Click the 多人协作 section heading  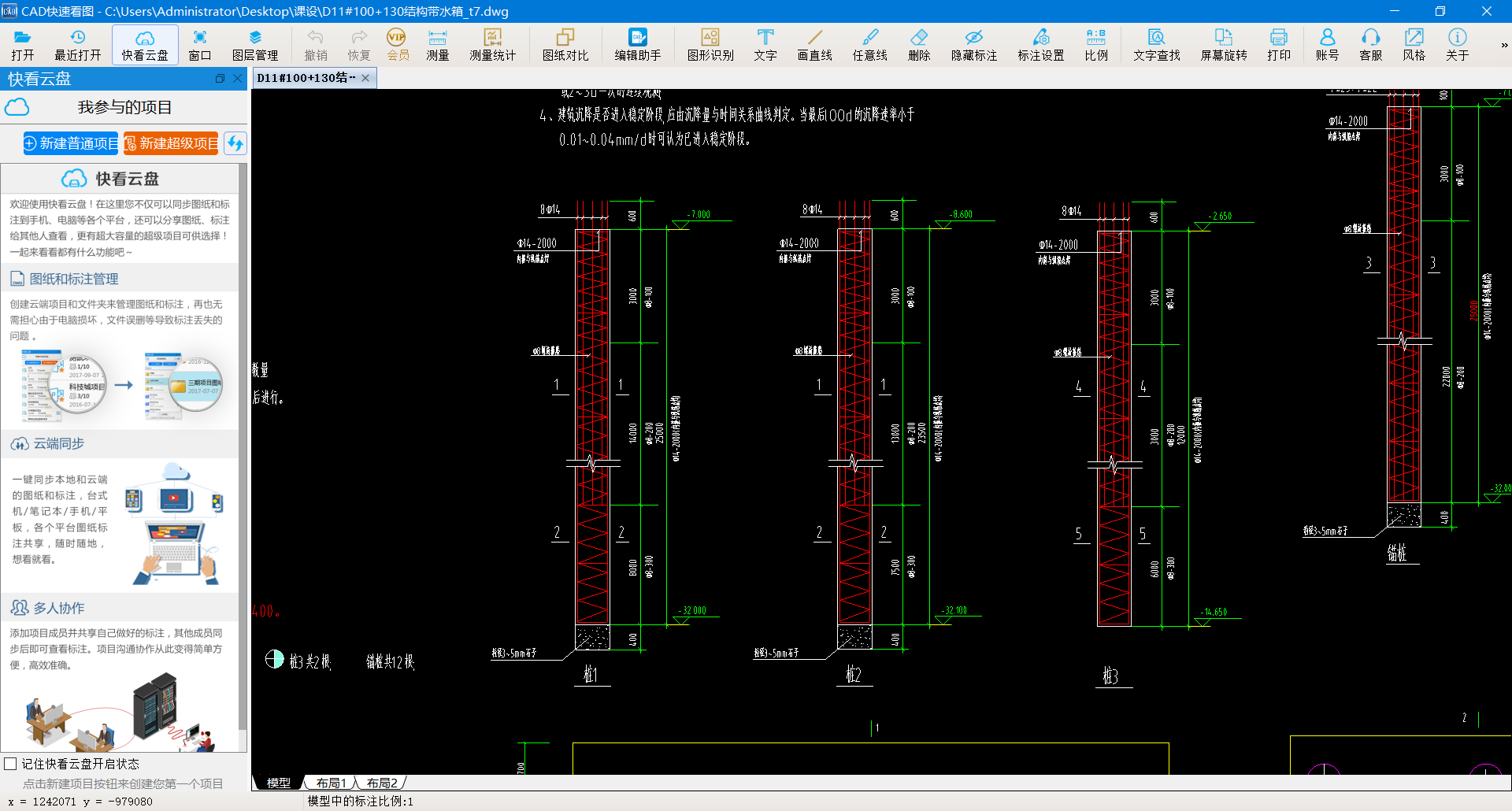(58, 608)
